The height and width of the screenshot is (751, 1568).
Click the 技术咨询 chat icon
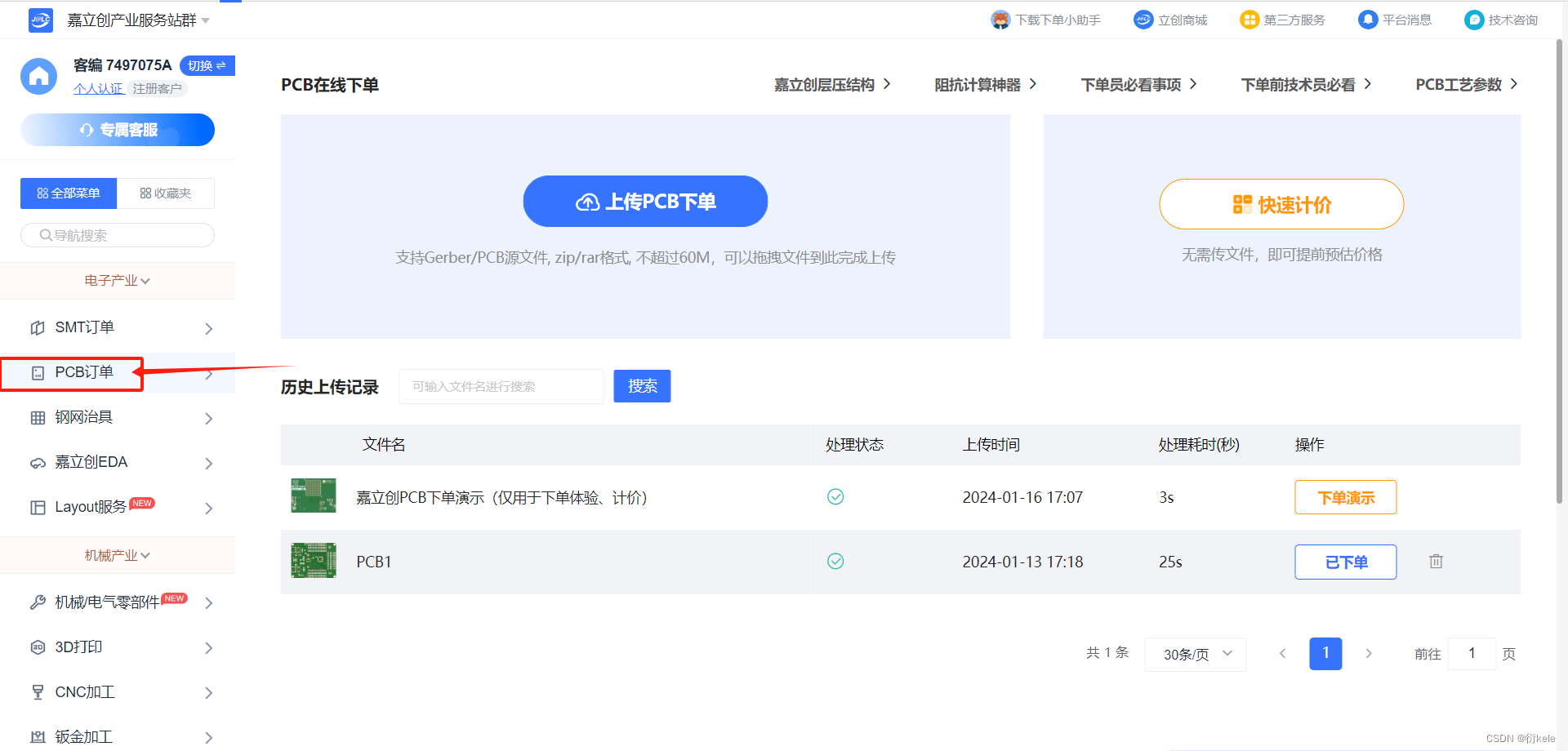tap(1474, 20)
